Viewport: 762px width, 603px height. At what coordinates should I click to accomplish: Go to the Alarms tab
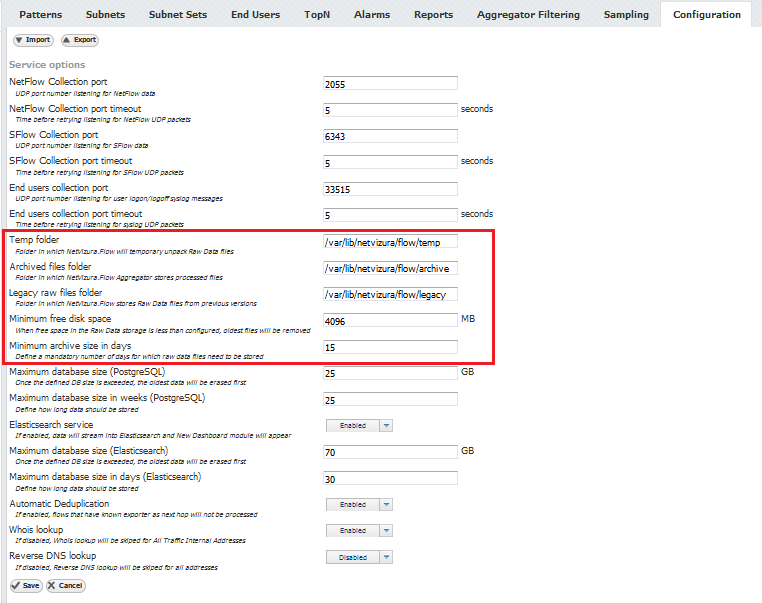click(372, 15)
